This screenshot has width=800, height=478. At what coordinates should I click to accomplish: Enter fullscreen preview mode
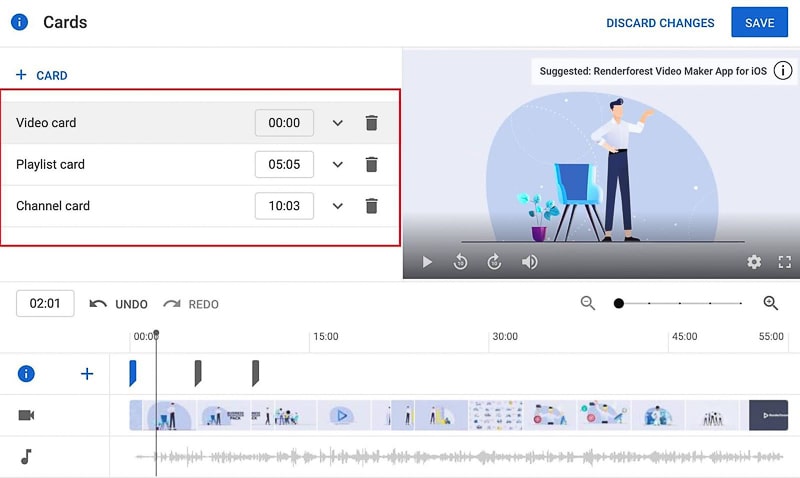(x=785, y=262)
